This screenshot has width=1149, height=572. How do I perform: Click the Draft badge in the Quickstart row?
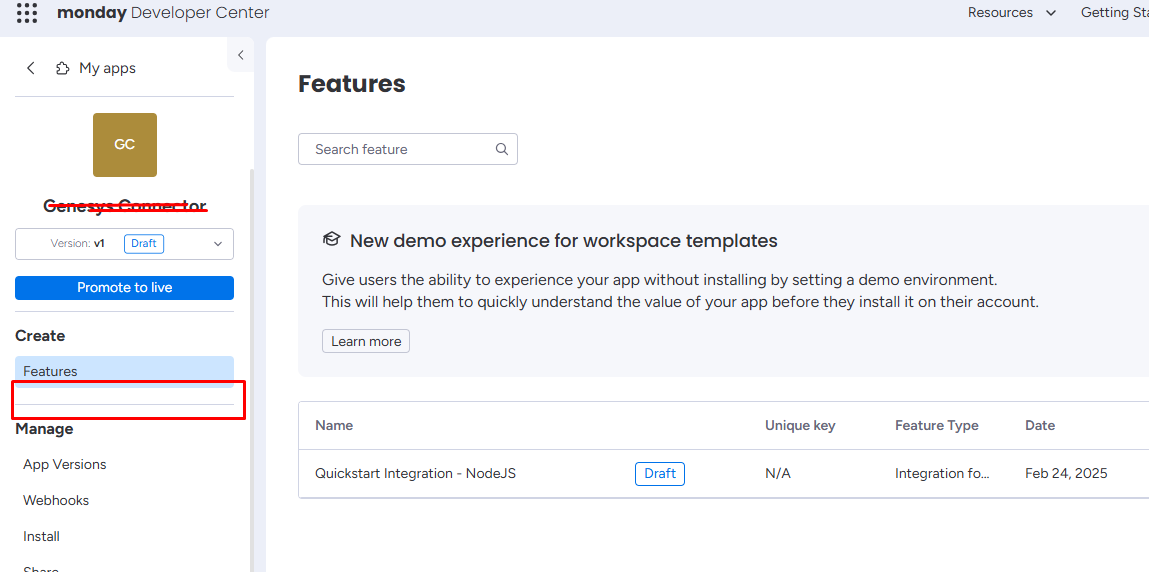pos(660,474)
